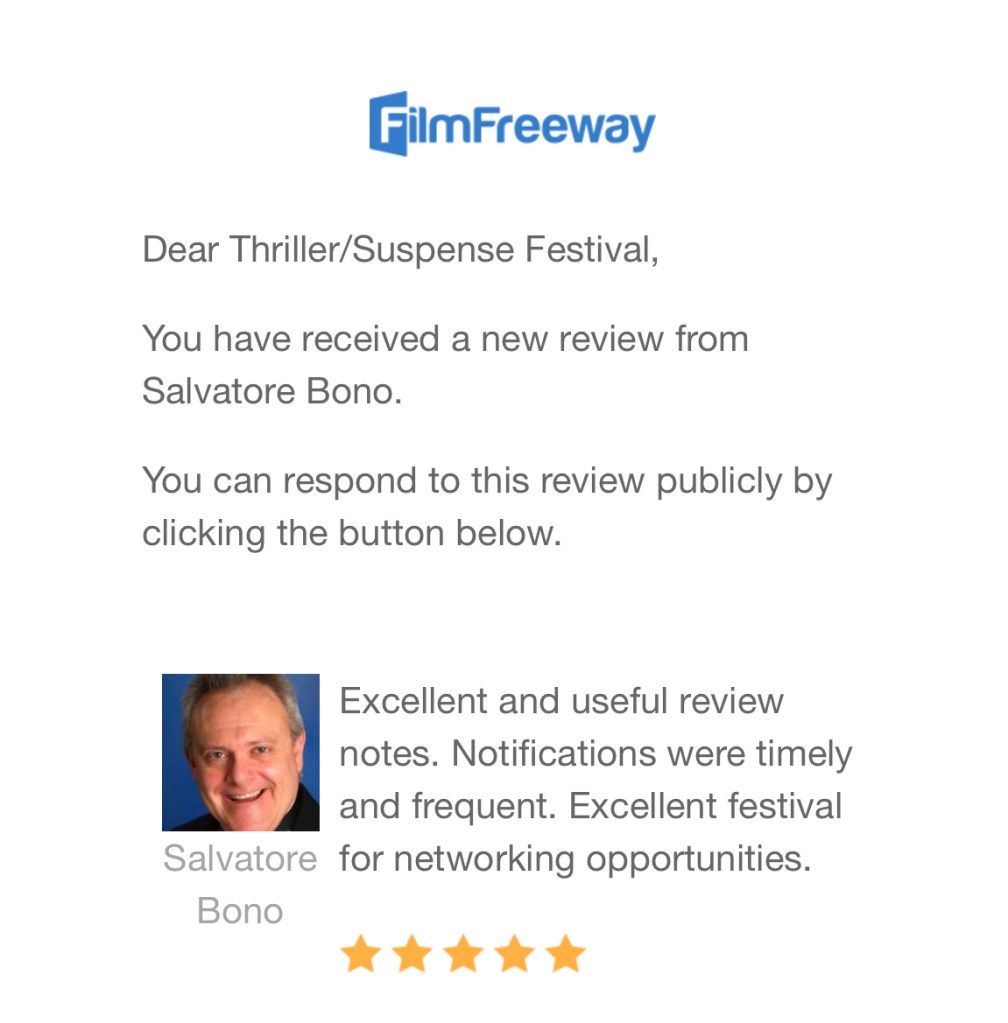1008x1023 pixels.
Task: Click 'notes. Notifications were timely' review line
Action: pyautogui.click(x=595, y=753)
